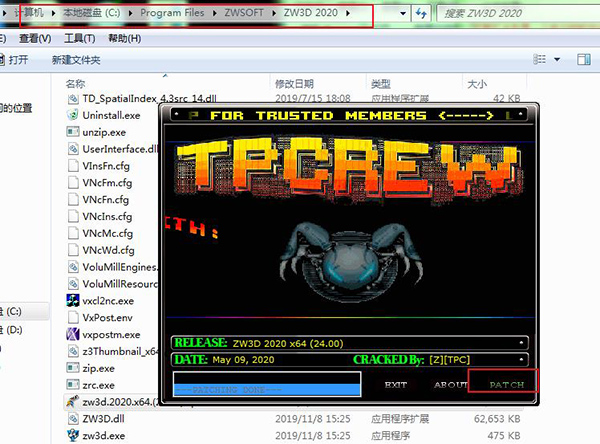
Task: Expand the arrow after 本地磁盘 (C:) breadcrumb
Action: coord(130,13)
